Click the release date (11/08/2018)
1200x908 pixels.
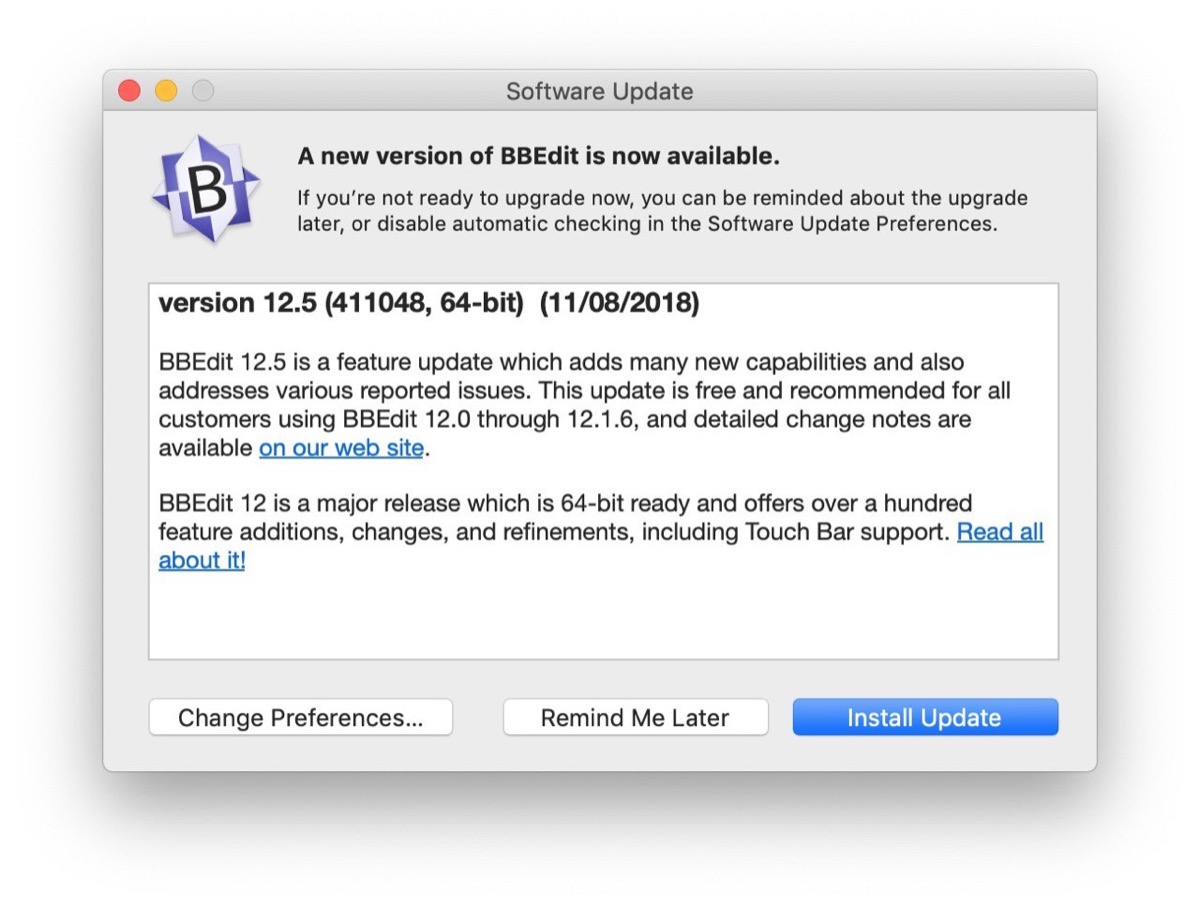[619, 304]
